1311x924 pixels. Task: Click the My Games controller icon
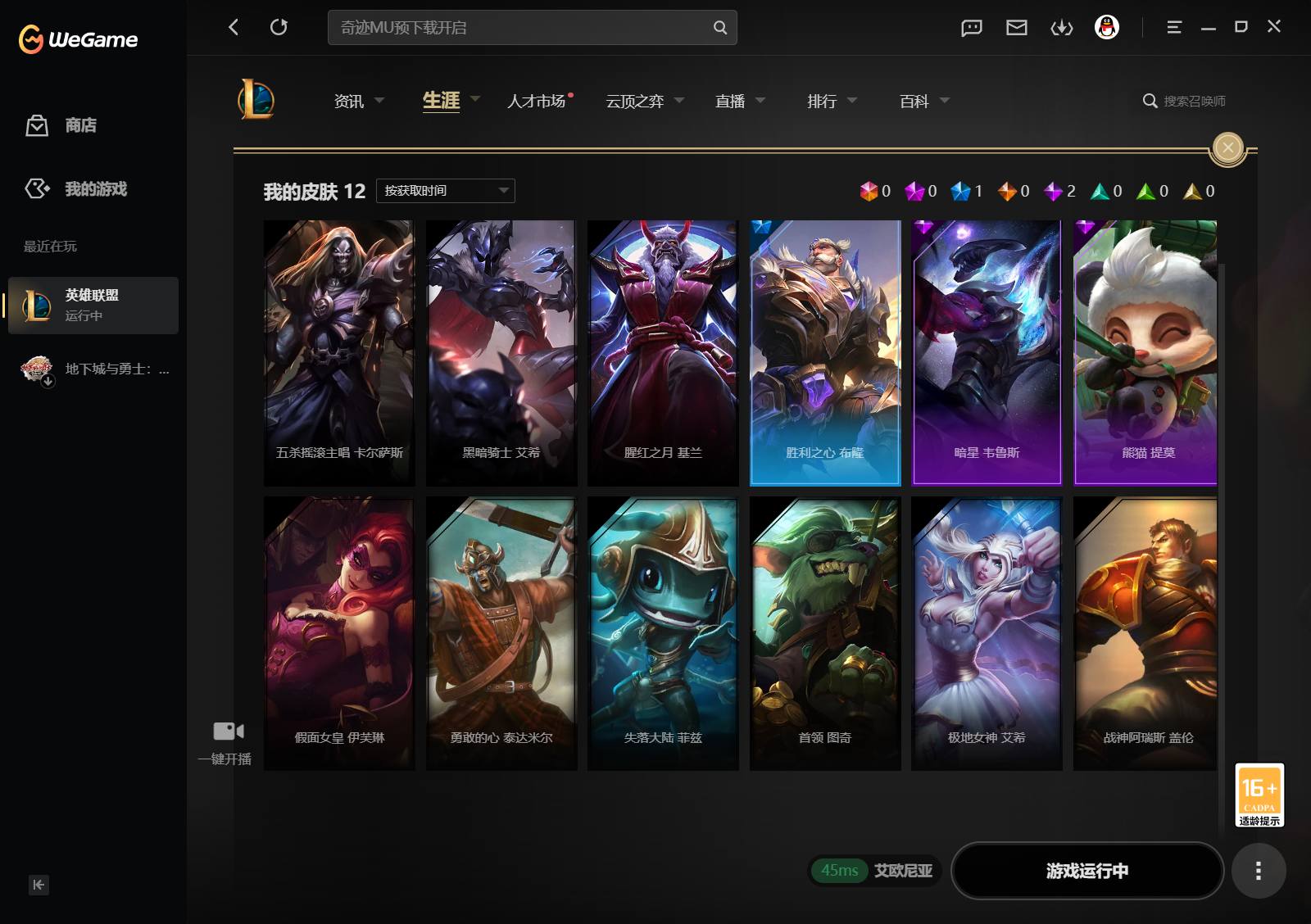pos(37,188)
